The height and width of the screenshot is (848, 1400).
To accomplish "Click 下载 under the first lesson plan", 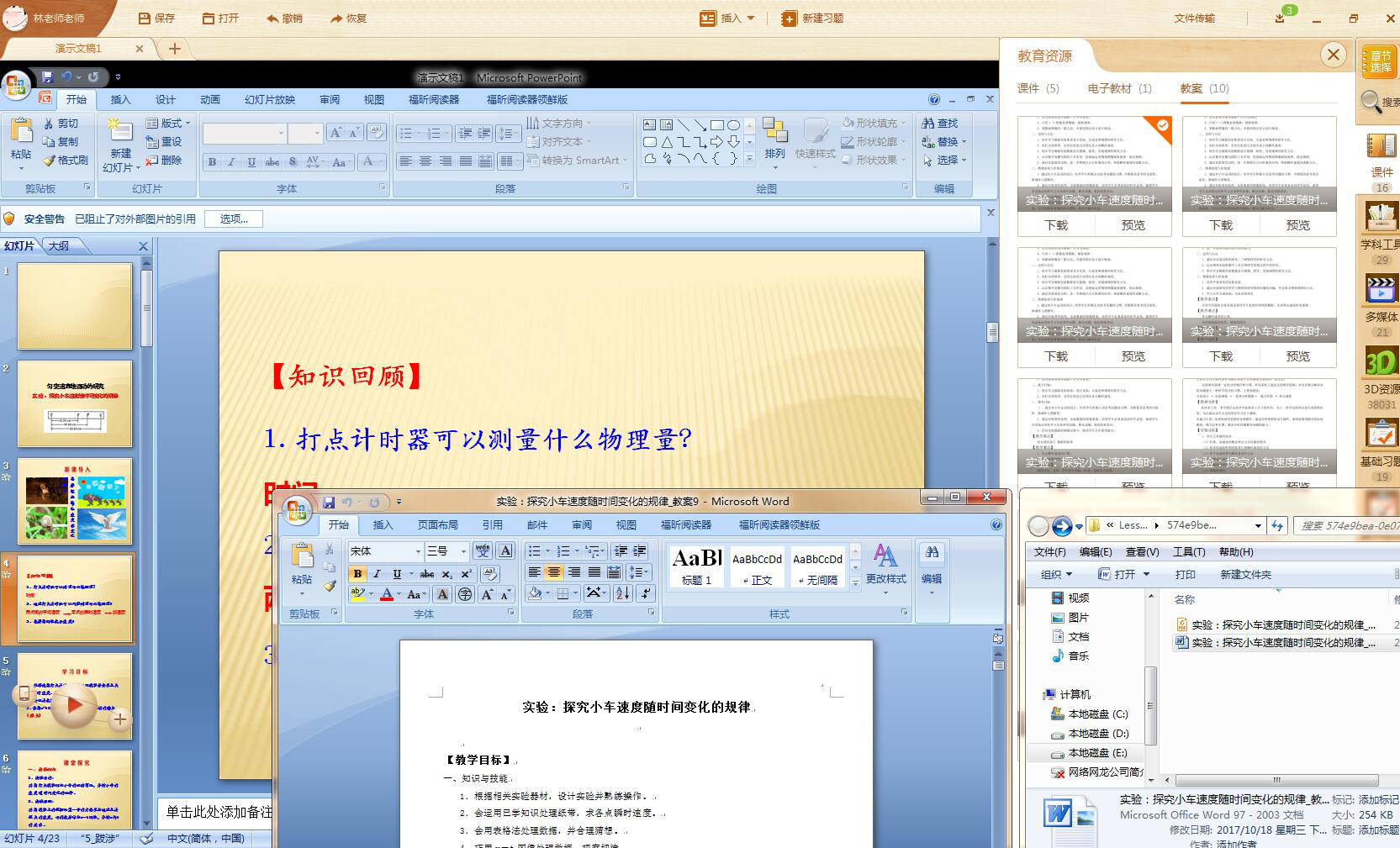I will coord(1056,225).
